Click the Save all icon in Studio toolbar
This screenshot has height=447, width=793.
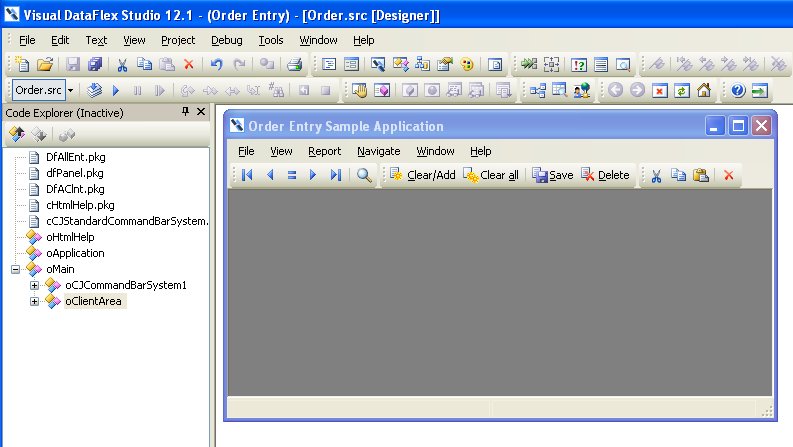pos(95,64)
